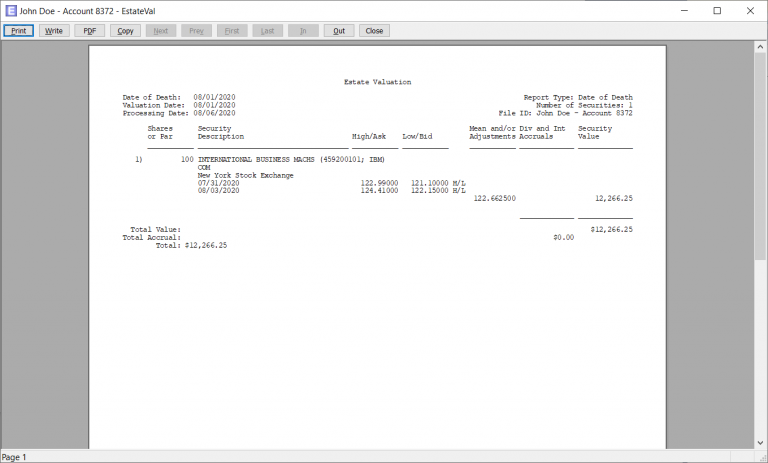Close the report preview with the Close button
Image resolution: width=768 pixels, height=463 pixels.
click(x=374, y=31)
